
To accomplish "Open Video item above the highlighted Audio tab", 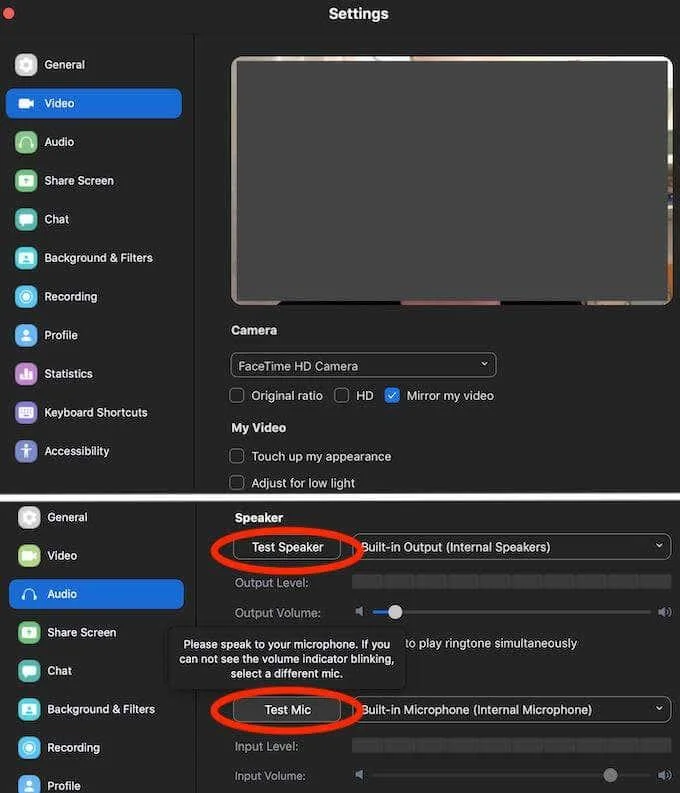I will (x=48, y=556).
